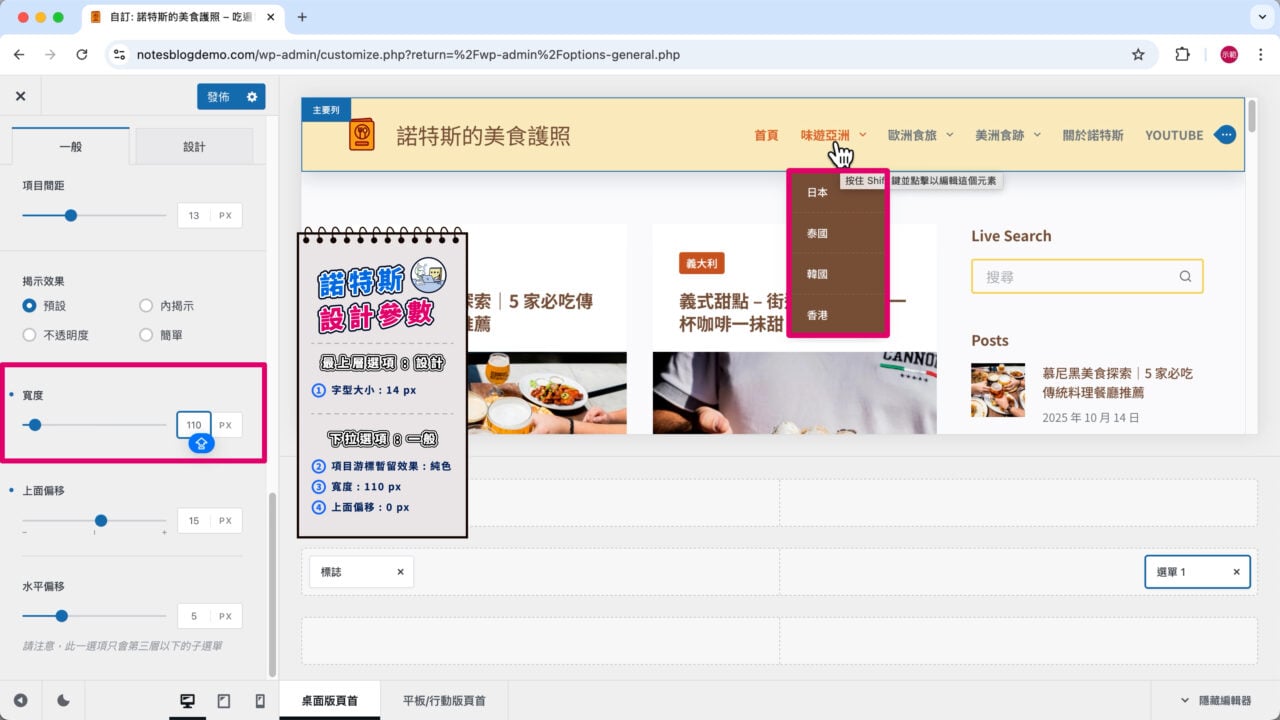
Task: Select the 不透明度 hover effect option
Action: coord(31,335)
